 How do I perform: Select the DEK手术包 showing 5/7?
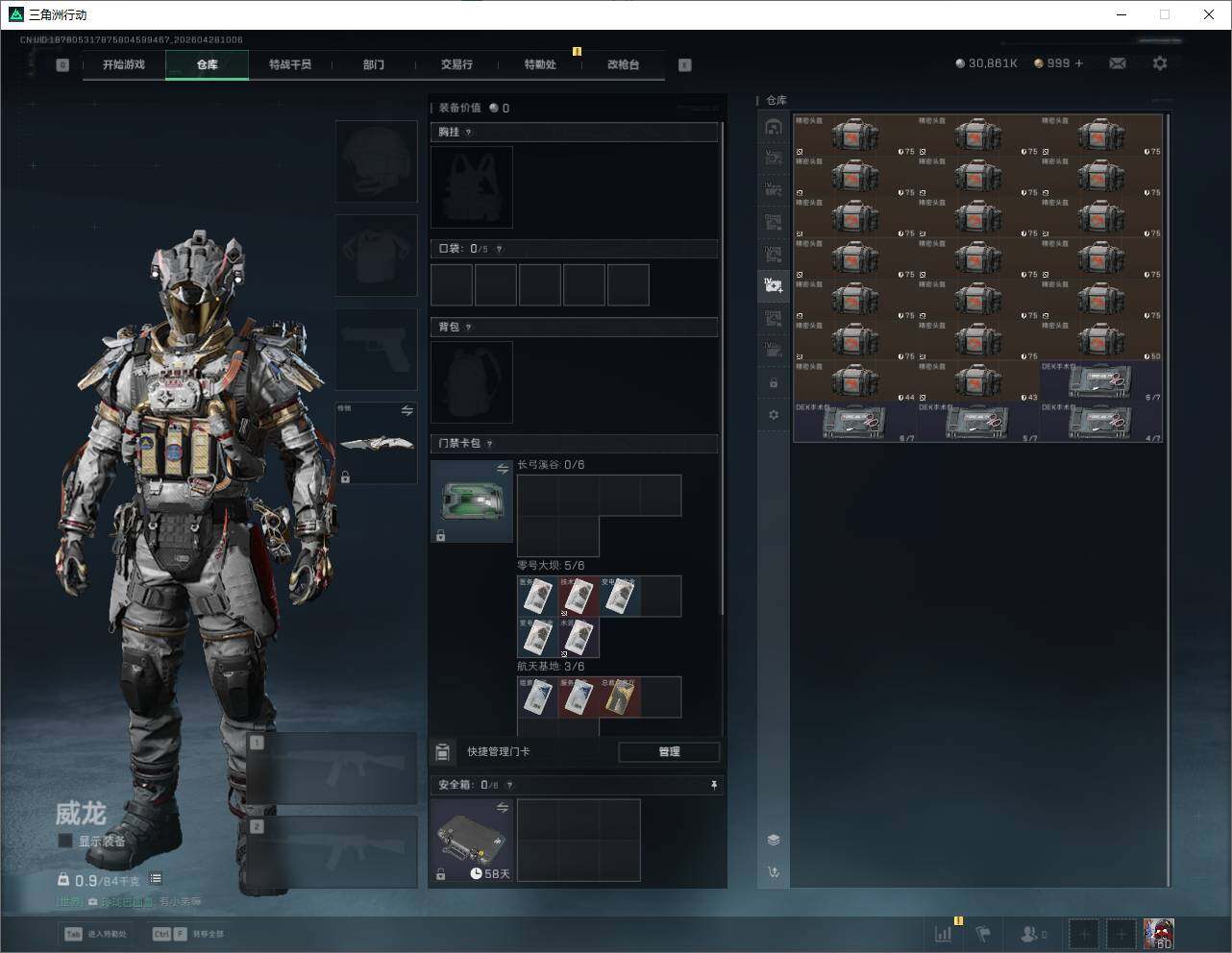pyautogui.click(x=978, y=423)
